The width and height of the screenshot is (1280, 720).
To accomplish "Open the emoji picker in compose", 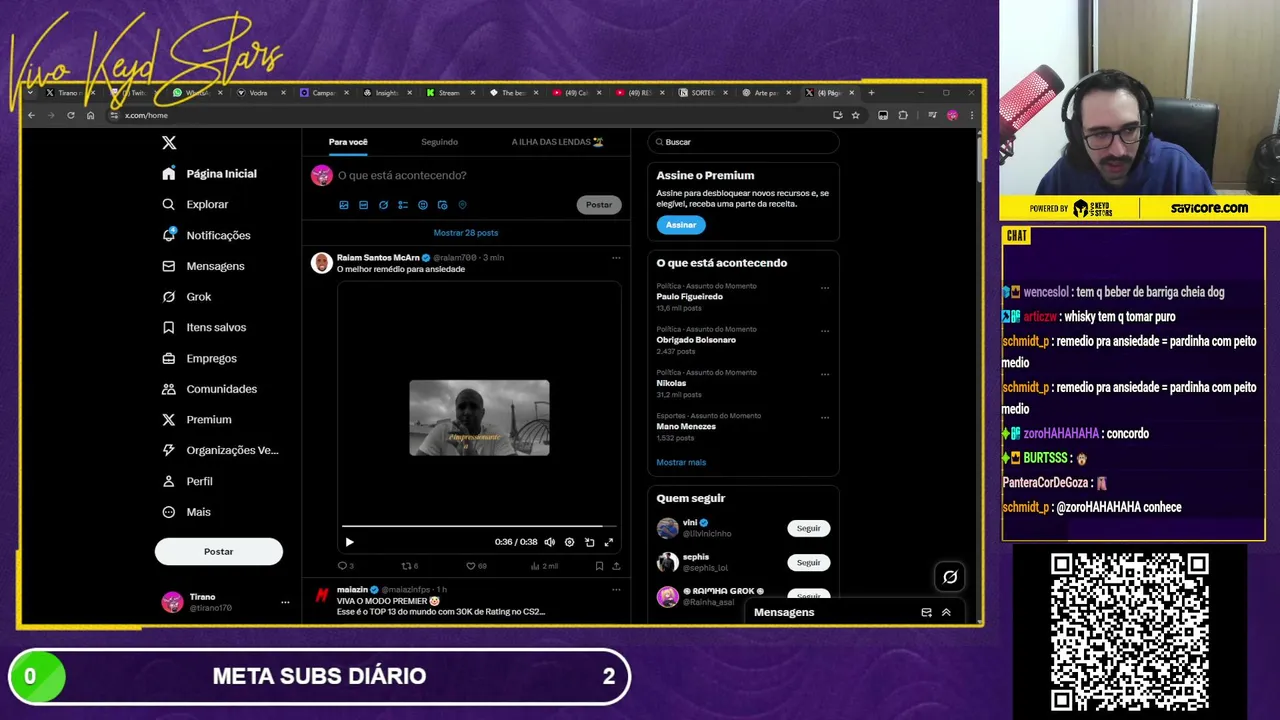I will [423, 205].
